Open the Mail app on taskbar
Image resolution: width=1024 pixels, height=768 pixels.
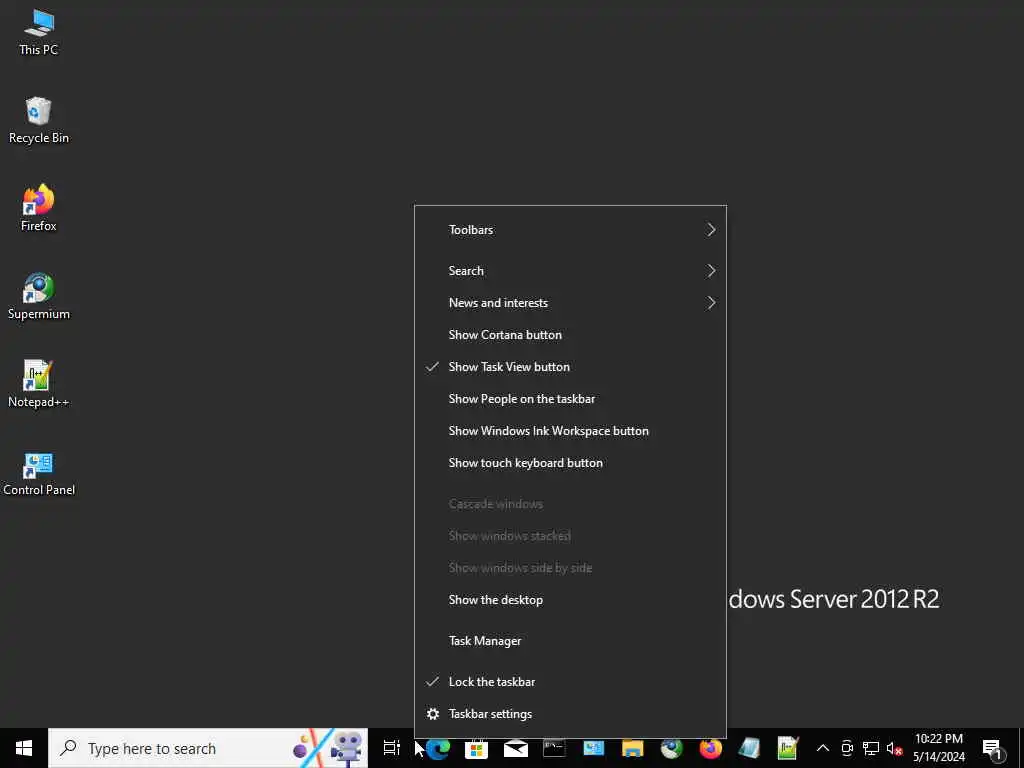pyautogui.click(x=516, y=748)
